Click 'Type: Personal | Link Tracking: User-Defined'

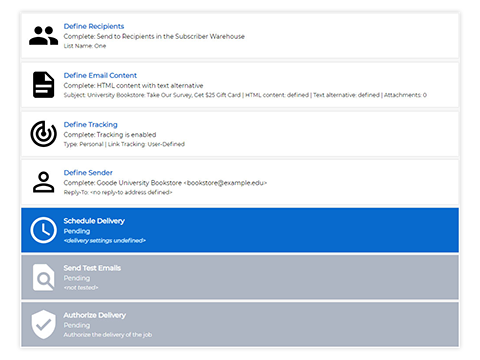[124, 144]
